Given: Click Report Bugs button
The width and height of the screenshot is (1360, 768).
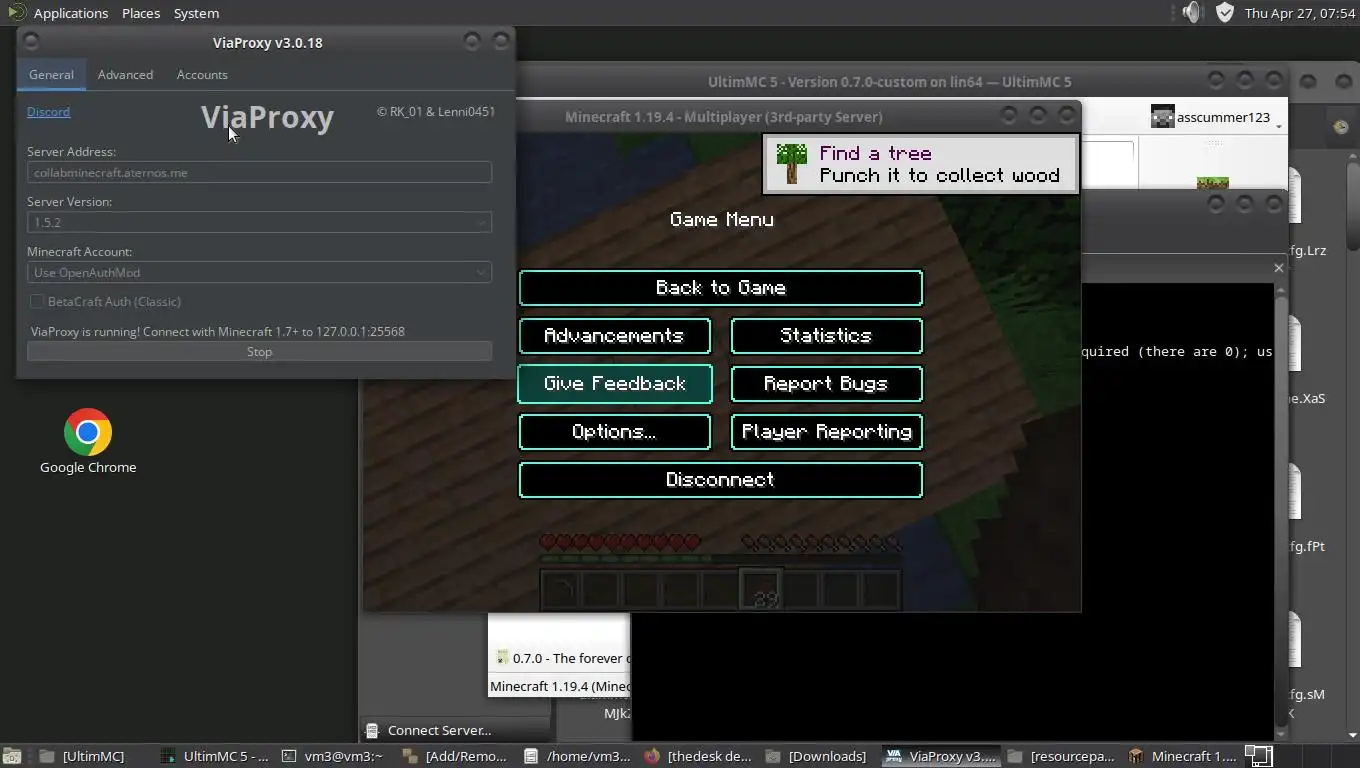Looking at the screenshot, I should pos(826,383).
